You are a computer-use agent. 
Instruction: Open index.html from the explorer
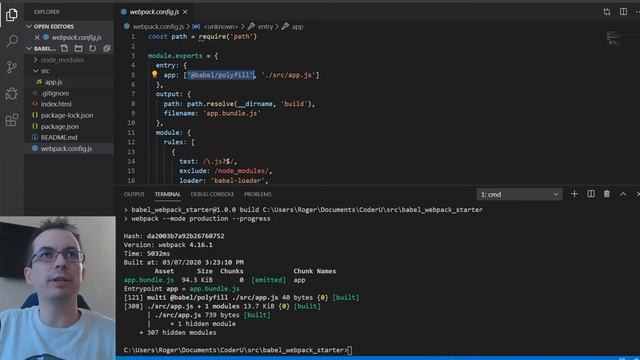[56, 104]
